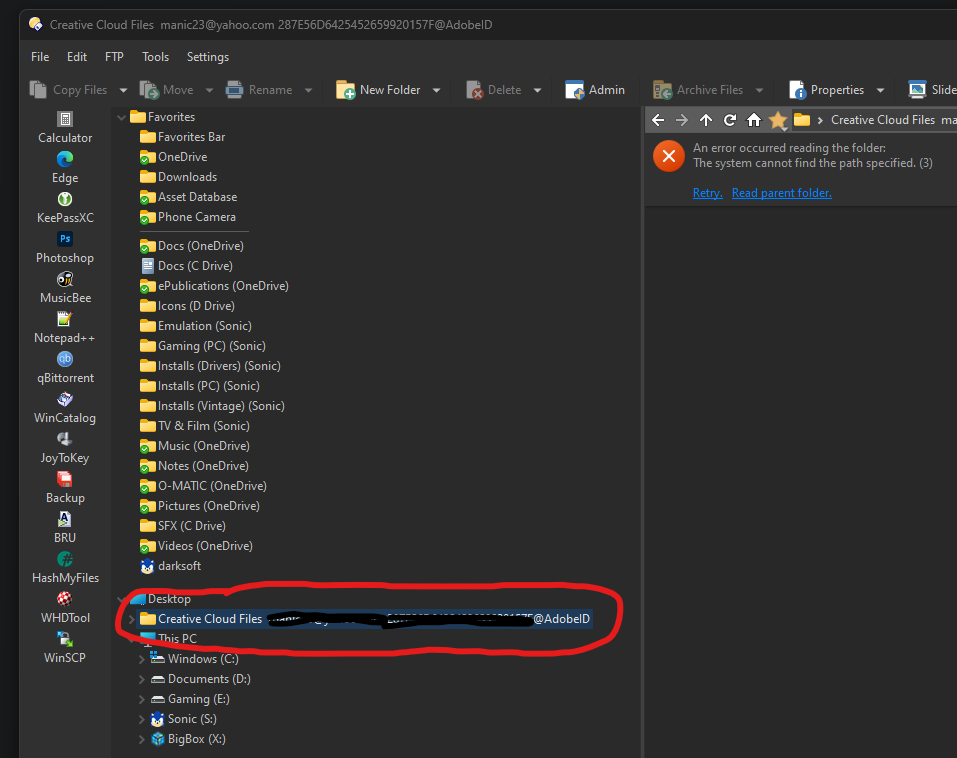This screenshot has height=758, width=957.
Task: Open the Tools menu
Action: click(x=155, y=57)
